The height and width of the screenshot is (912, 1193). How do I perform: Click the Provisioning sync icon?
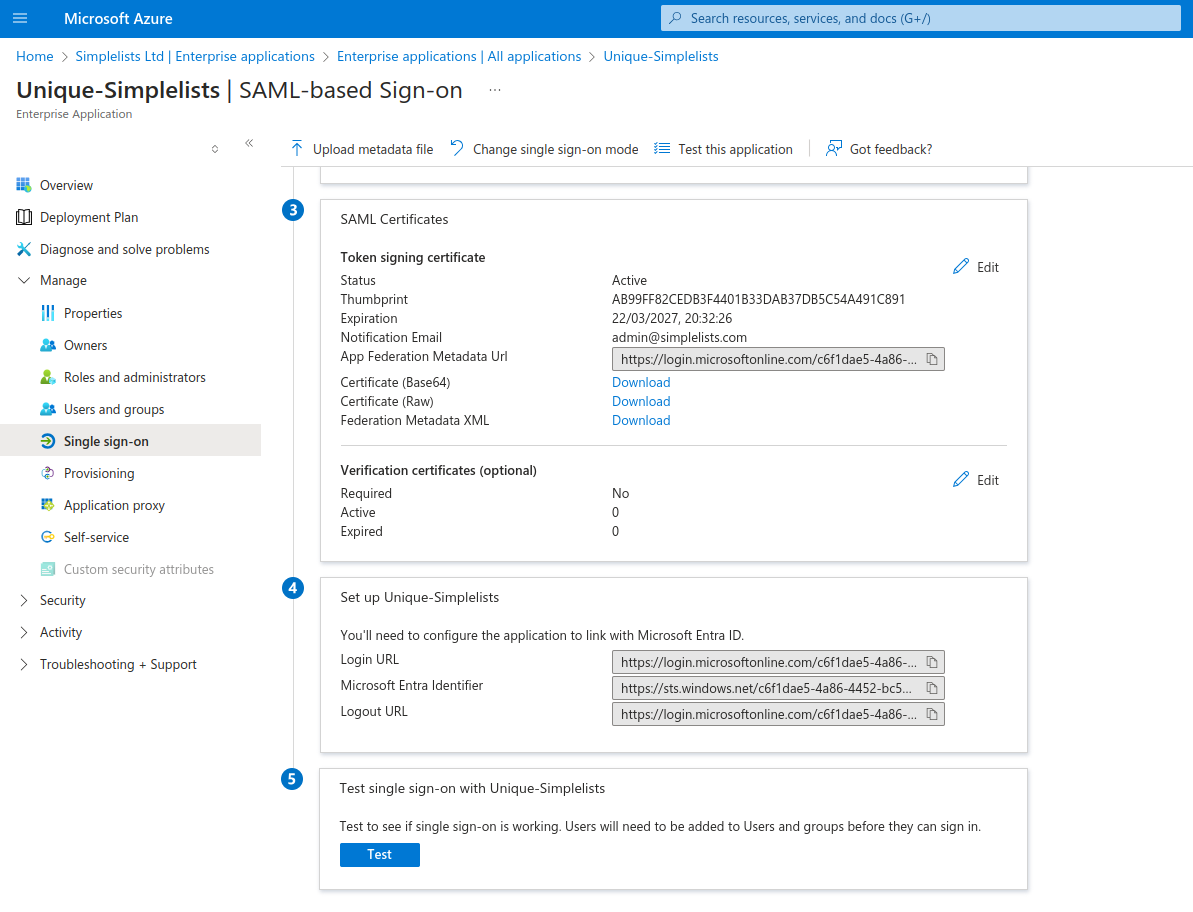click(48, 472)
